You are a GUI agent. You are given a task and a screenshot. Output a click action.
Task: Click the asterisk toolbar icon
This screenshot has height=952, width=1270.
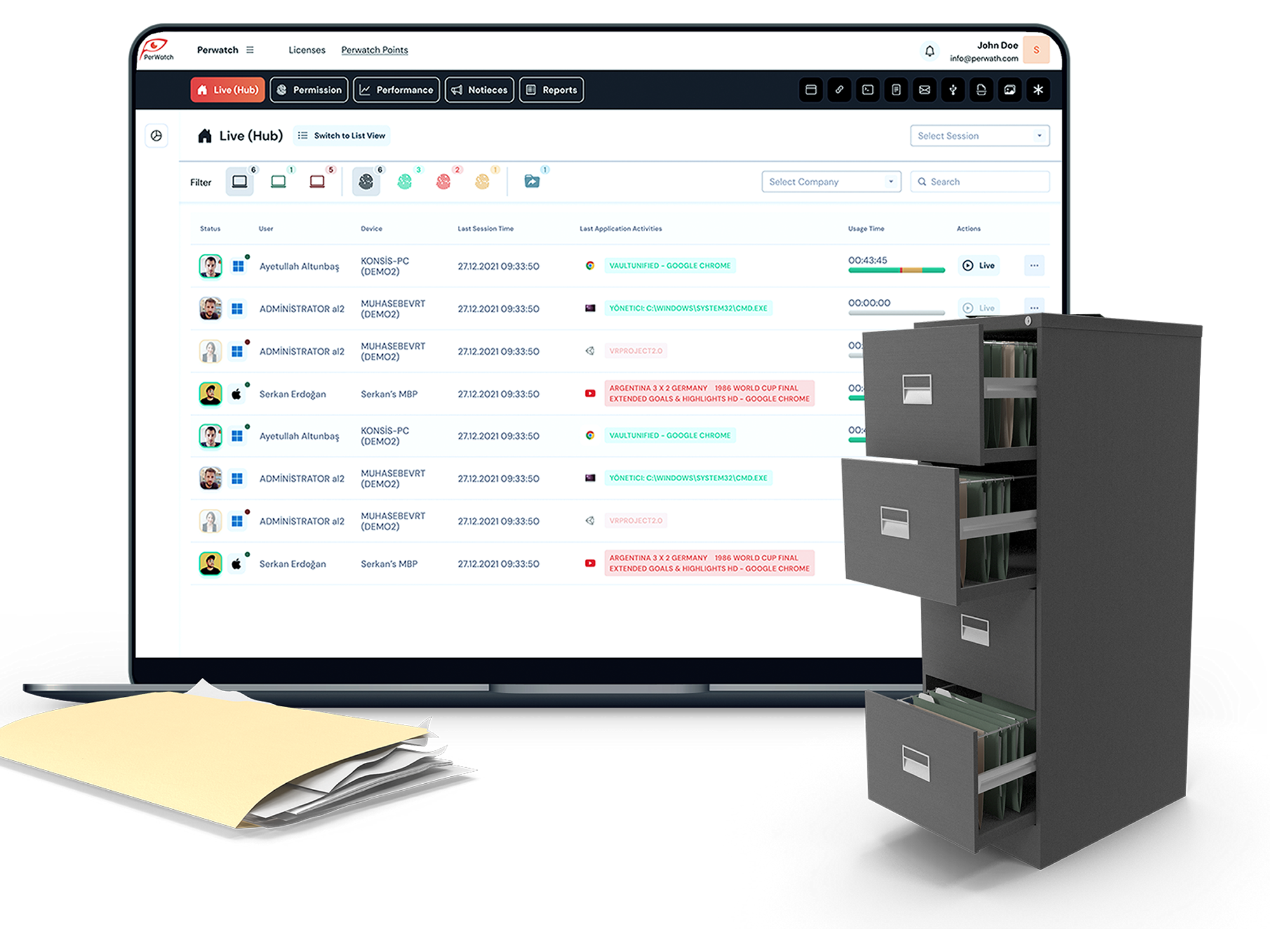point(1038,90)
